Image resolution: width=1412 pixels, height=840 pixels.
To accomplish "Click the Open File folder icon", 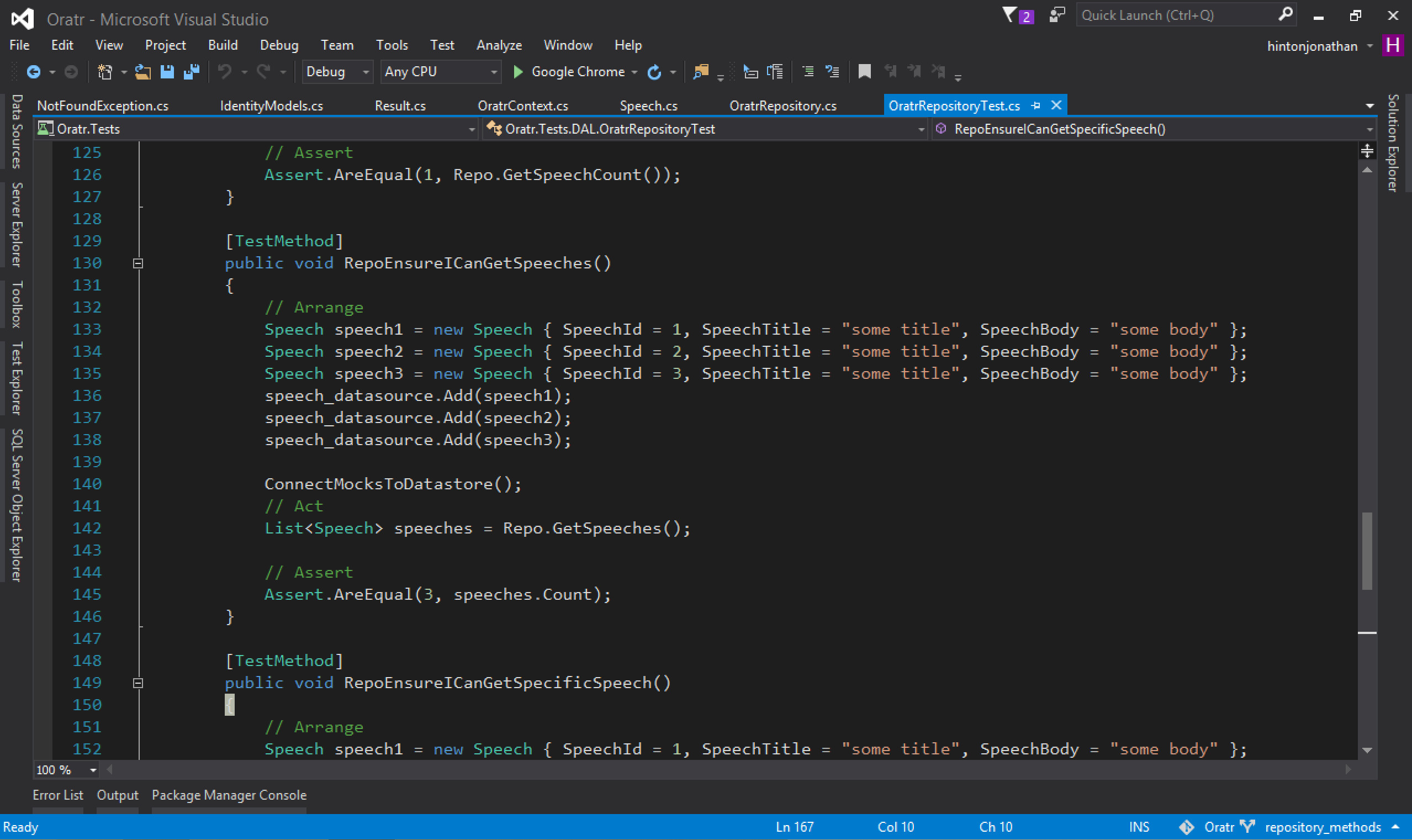I will [142, 72].
